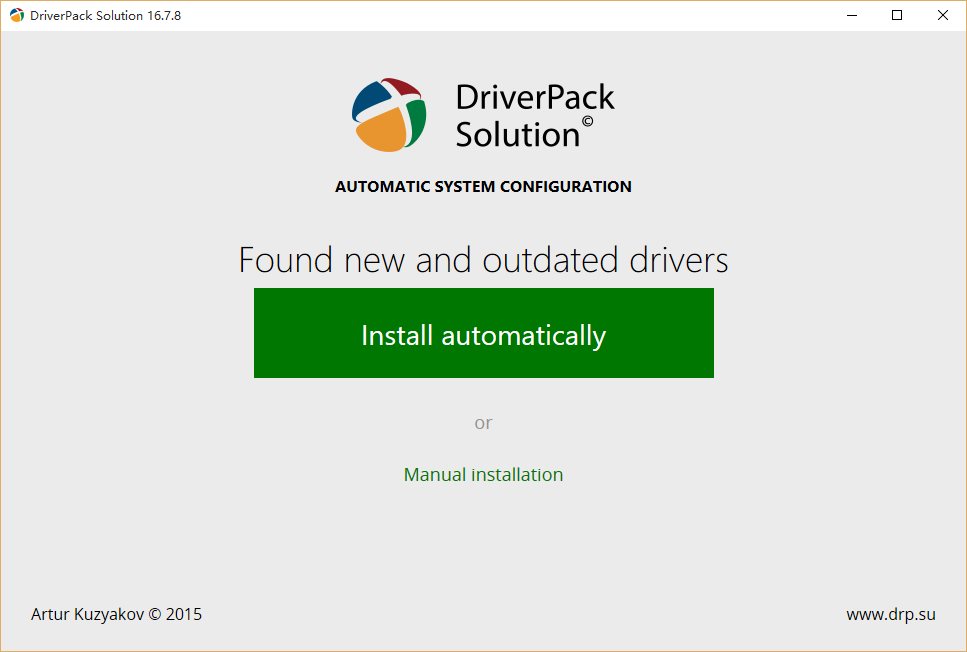Click the 'AUTOMATIC SYSTEM CONFIGURATION' subtitle
The height and width of the screenshot is (652, 967).
(x=483, y=186)
